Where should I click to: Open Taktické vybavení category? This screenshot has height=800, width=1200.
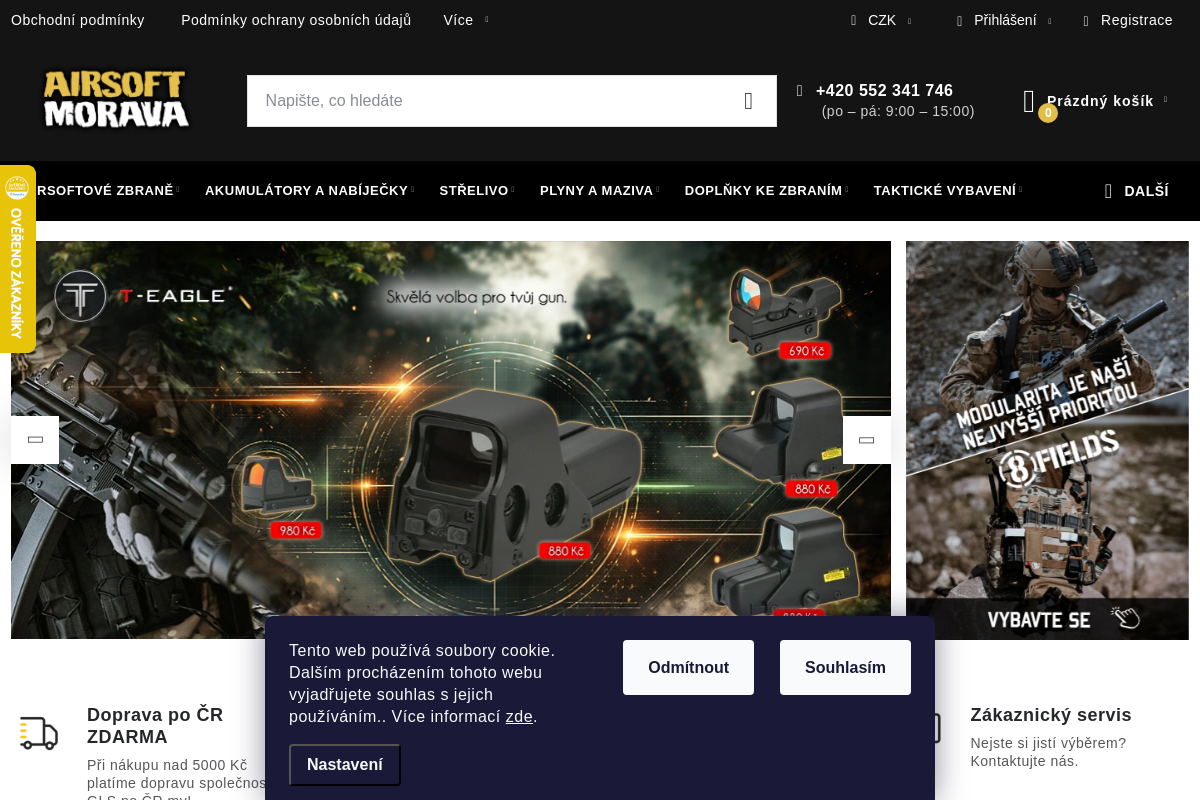[945, 190]
